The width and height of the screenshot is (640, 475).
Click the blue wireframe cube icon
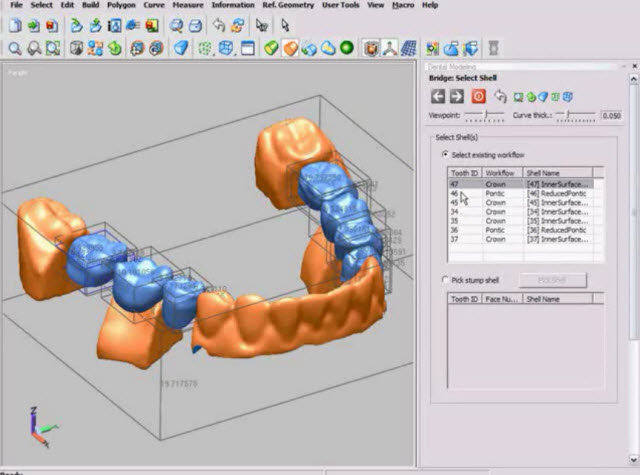coord(226,48)
